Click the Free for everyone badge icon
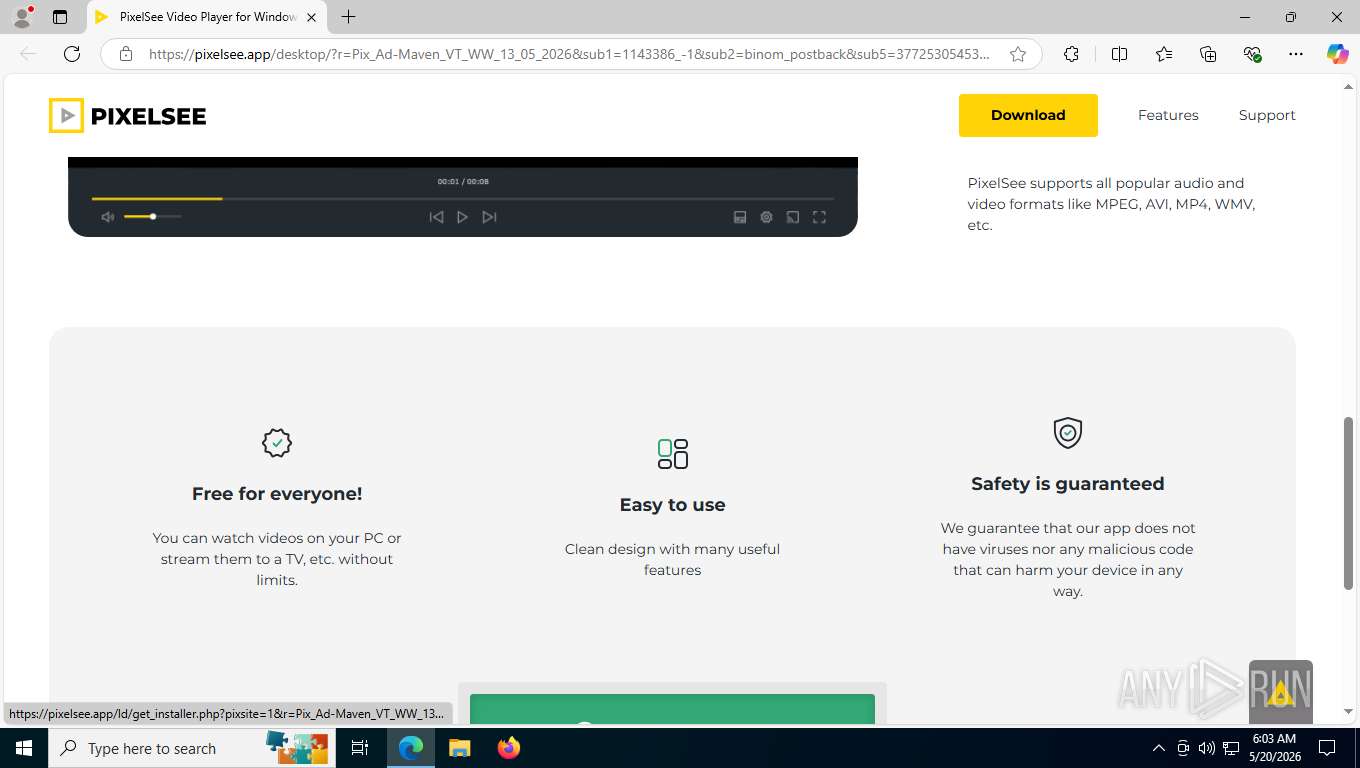The image size is (1360, 768). point(277,443)
